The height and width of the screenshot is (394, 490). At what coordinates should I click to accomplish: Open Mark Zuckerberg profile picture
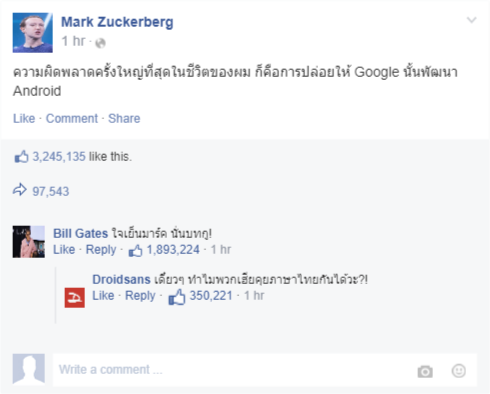point(33,33)
